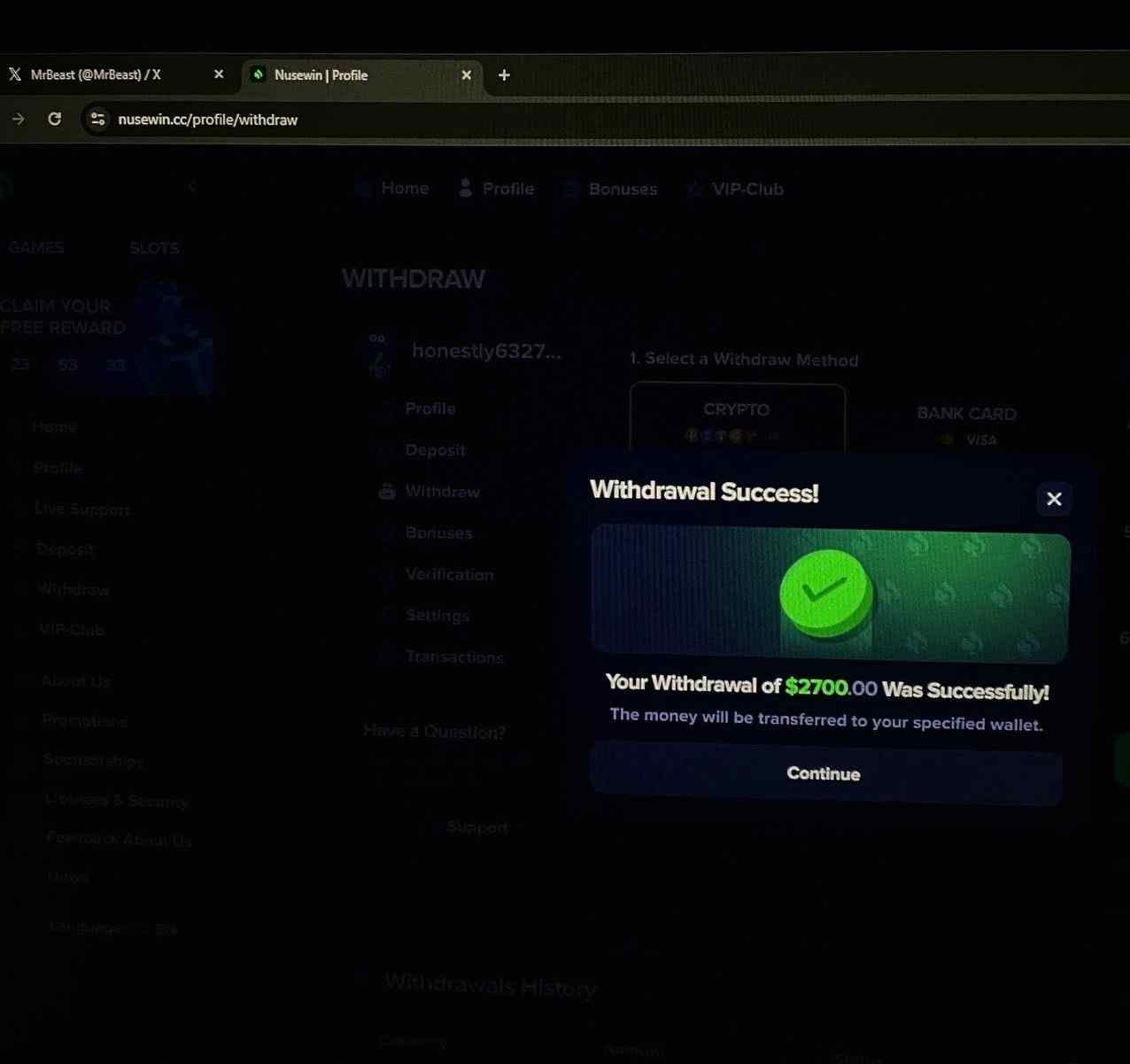This screenshot has width=1130, height=1064.
Task: Click the browser reload icon
Action: tap(55, 119)
